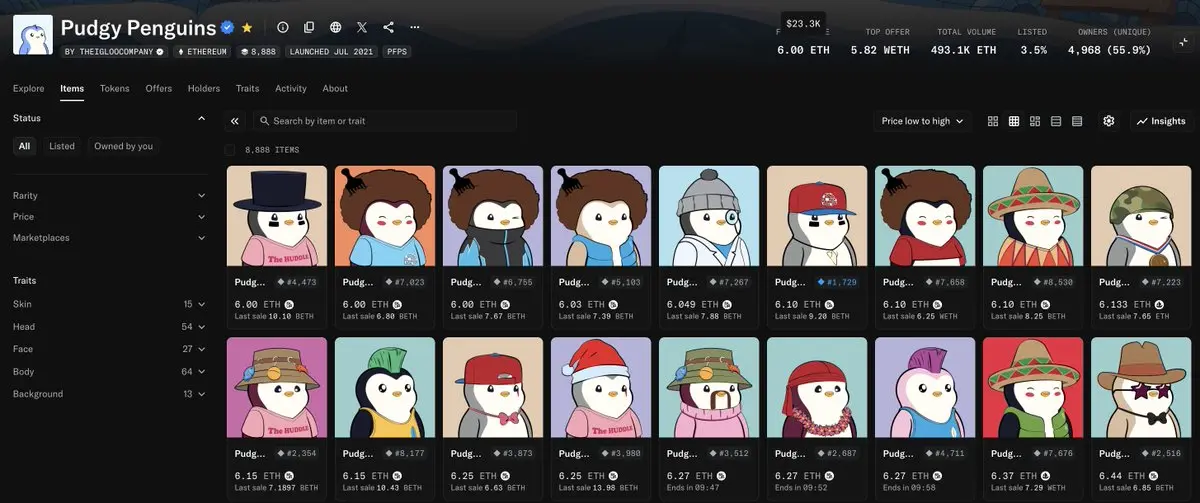
Task: Select the dense table view icon
Action: point(1077,121)
